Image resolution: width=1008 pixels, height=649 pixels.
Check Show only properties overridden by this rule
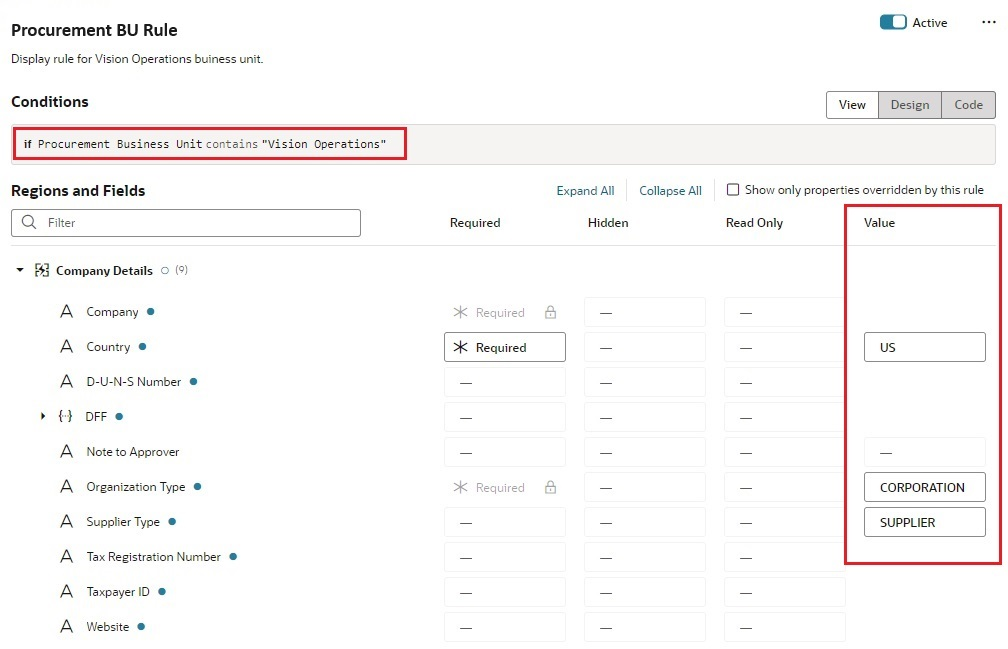coord(732,190)
